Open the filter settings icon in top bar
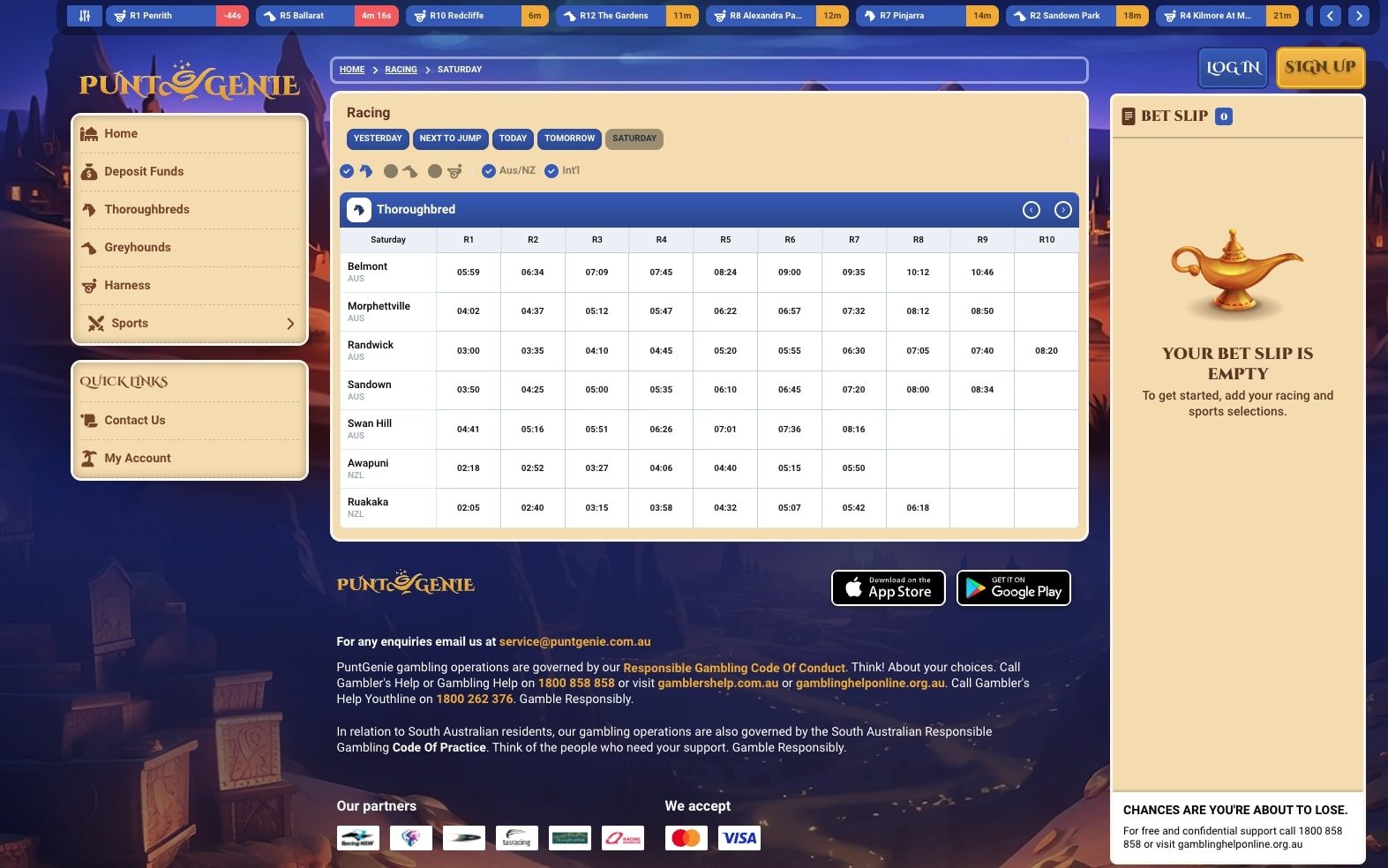 [84, 16]
